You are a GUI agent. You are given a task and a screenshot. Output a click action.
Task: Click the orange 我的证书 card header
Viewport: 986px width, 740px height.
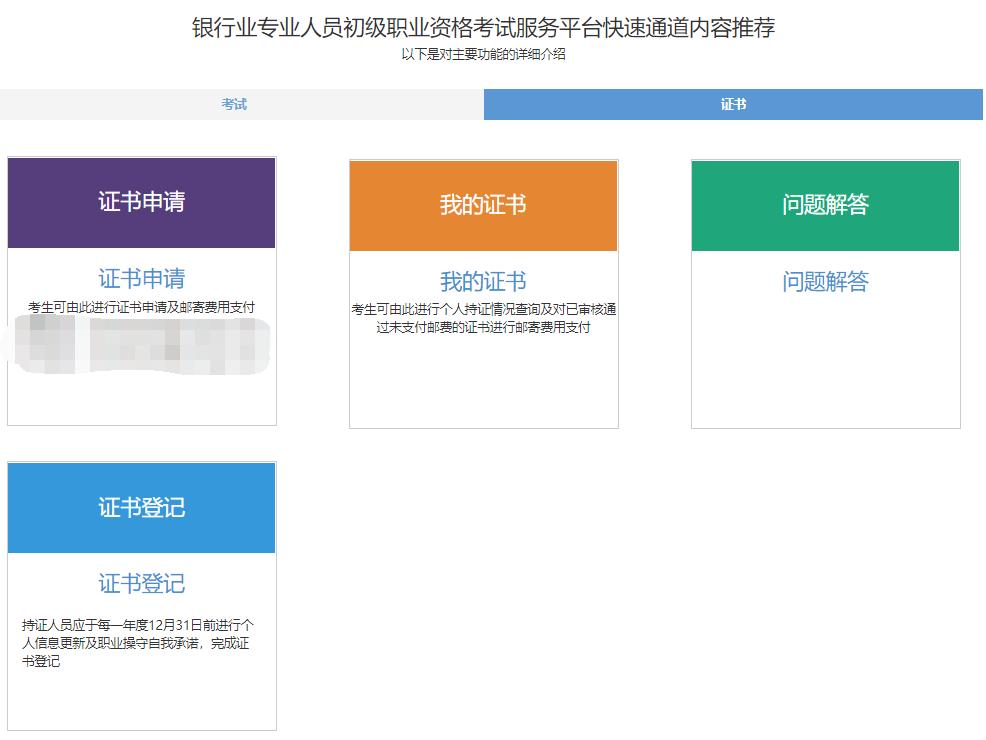pyautogui.click(x=483, y=204)
